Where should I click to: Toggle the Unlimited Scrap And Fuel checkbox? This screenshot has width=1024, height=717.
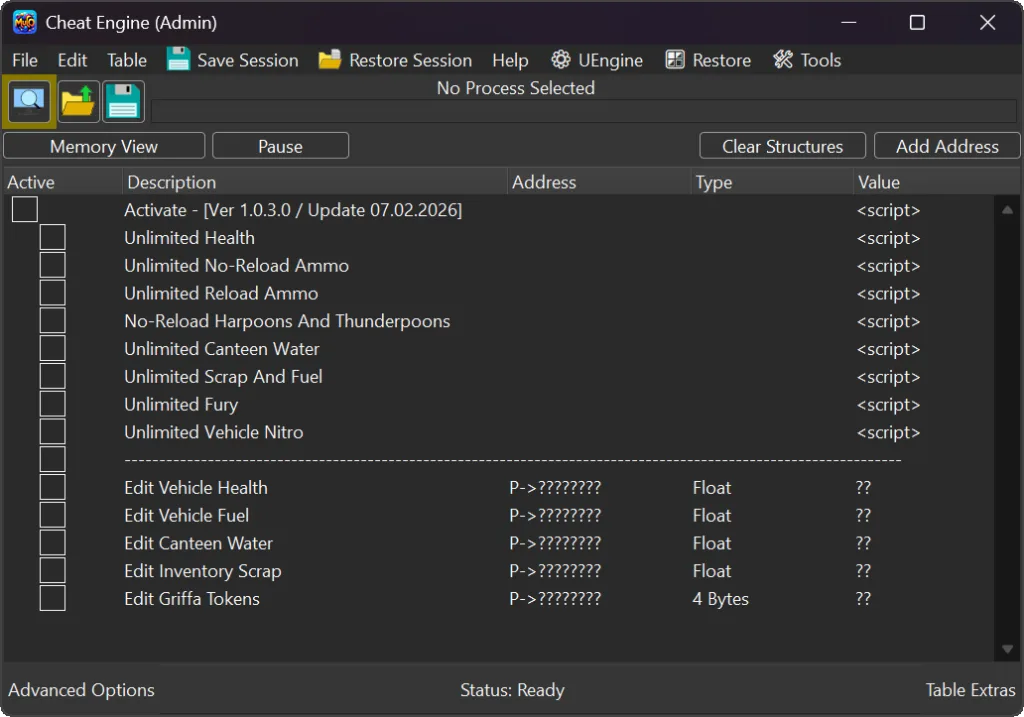pyautogui.click(x=52, y=376)
